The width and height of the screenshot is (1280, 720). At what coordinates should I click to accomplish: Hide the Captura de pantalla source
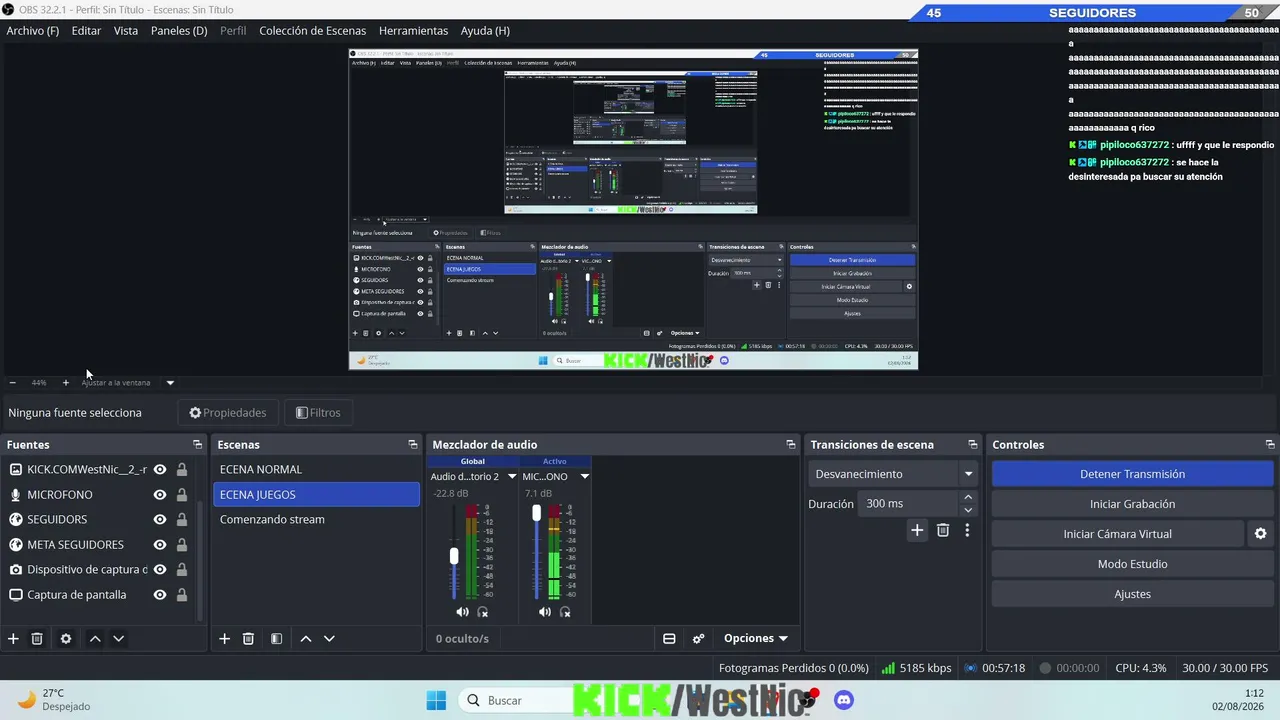click(160, 595)
